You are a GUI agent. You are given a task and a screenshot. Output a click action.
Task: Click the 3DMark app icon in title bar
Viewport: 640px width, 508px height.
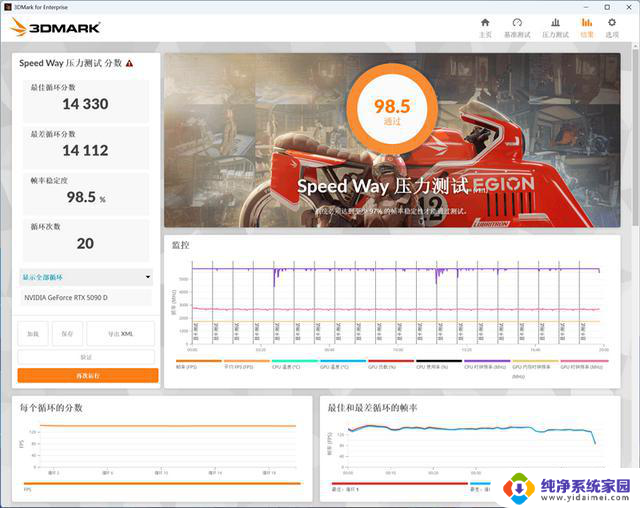click(7, 7)
